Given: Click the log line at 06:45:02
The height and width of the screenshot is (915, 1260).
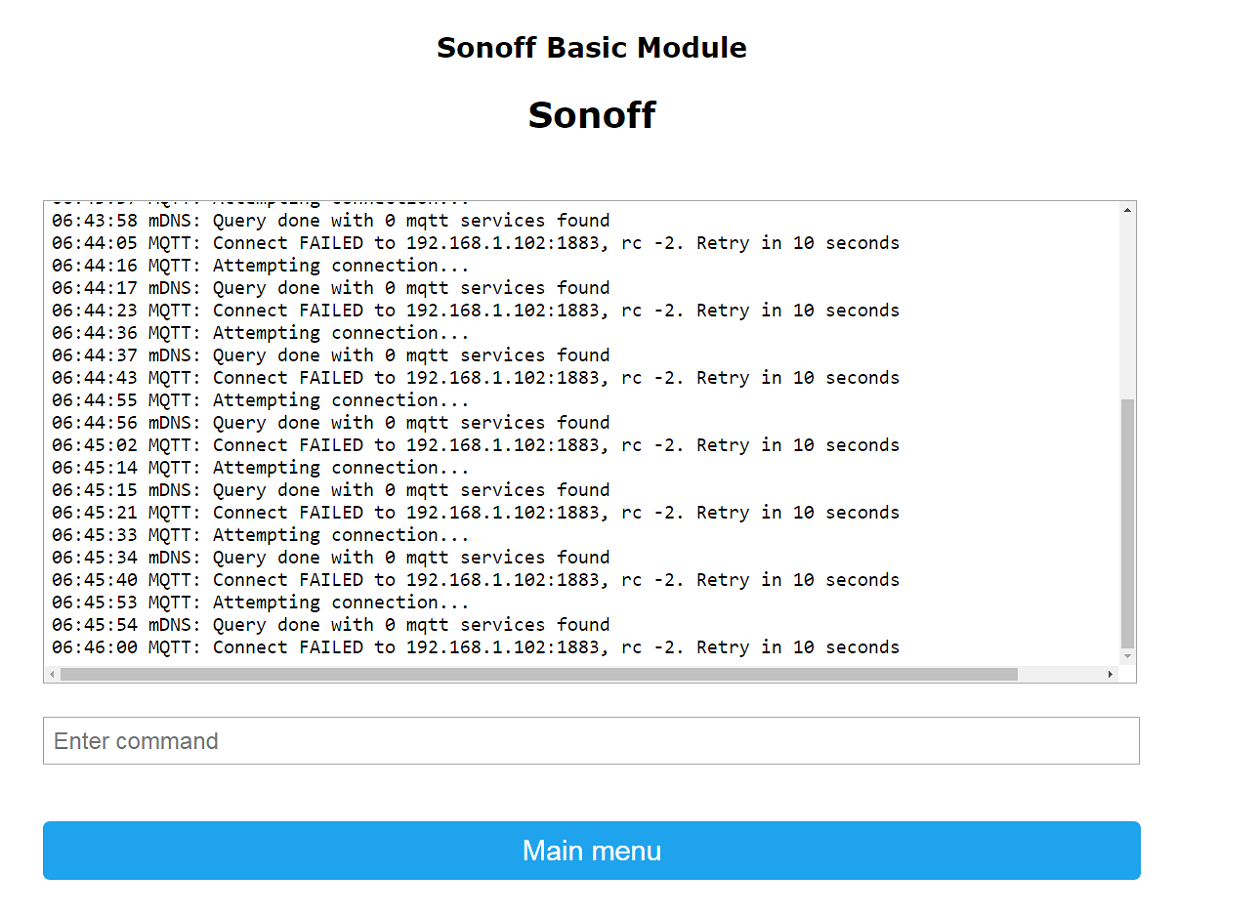Looking at the screenshot, I should click(x=476, y=445).
